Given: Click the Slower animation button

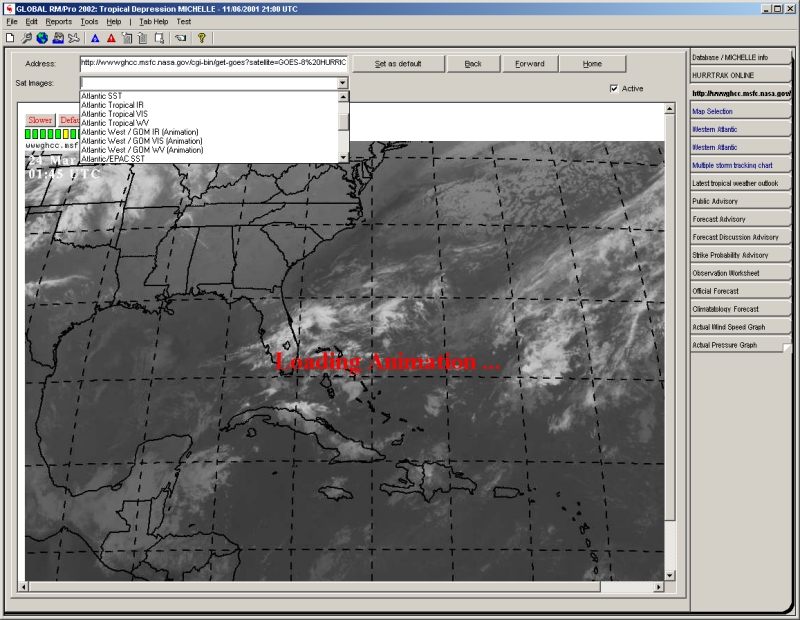Looking at the screenshot, I should [40, 120].
